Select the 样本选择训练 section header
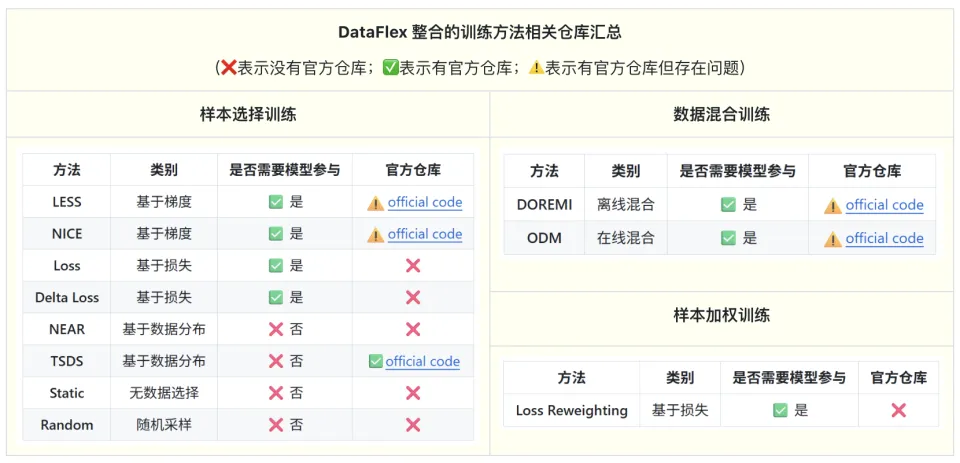 coord(248,114)
